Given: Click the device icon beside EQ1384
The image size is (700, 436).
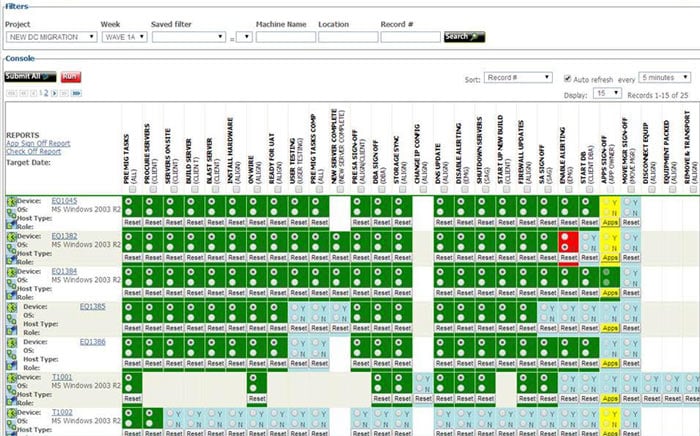Looking at the screenshot, I should coord(11,270).
